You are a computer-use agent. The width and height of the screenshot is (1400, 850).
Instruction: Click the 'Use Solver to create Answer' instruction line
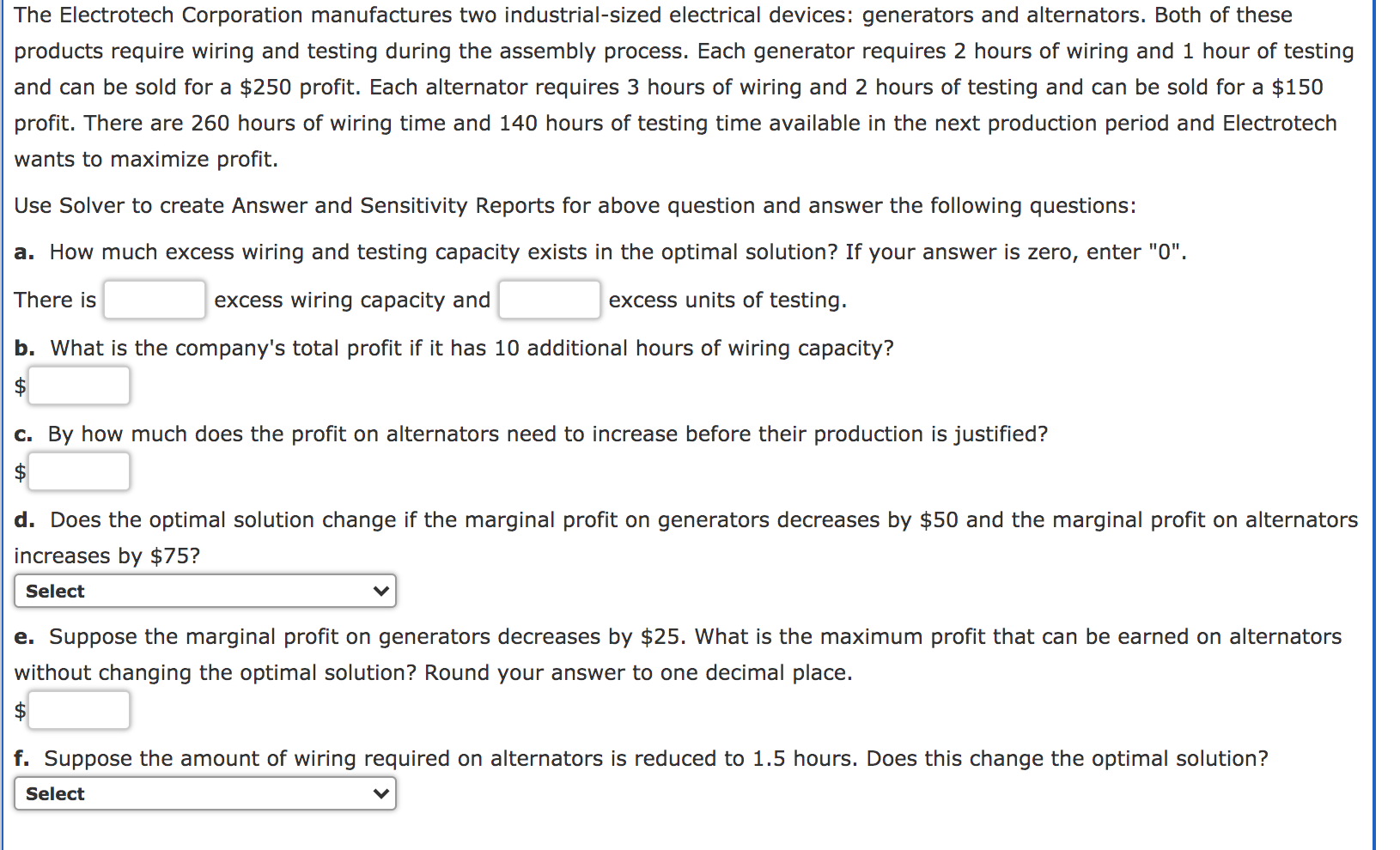pos(575,205)
